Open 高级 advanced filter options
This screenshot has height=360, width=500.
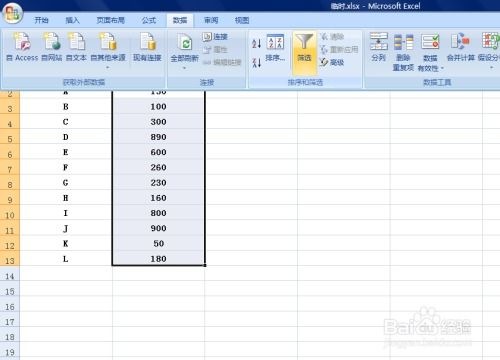tap(332, 62)
